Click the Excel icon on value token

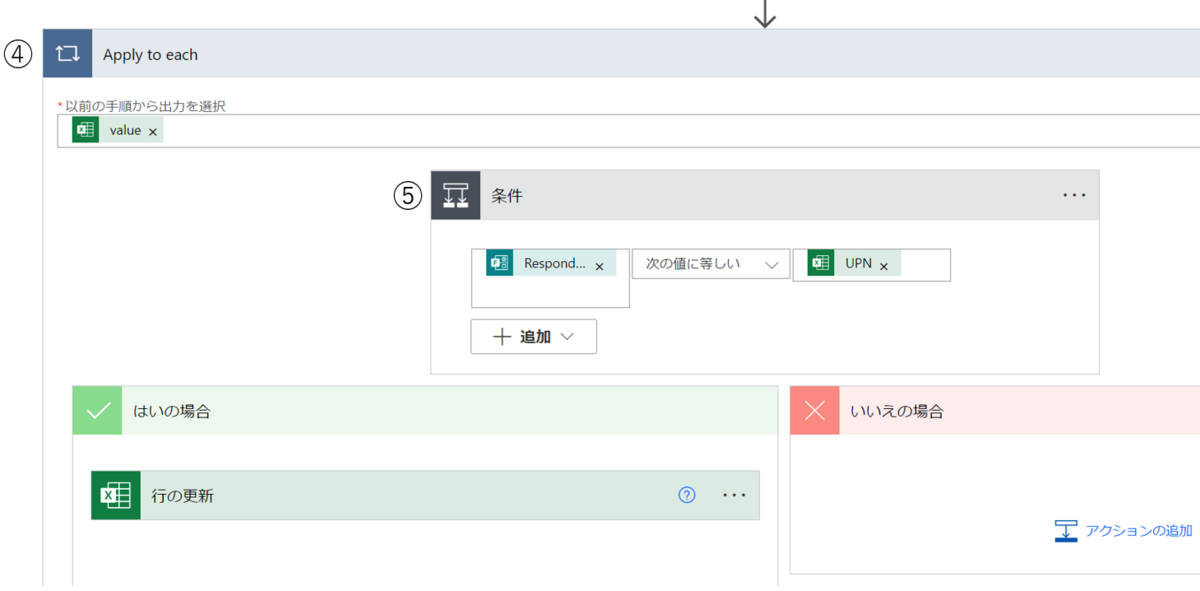pos(86,130)
